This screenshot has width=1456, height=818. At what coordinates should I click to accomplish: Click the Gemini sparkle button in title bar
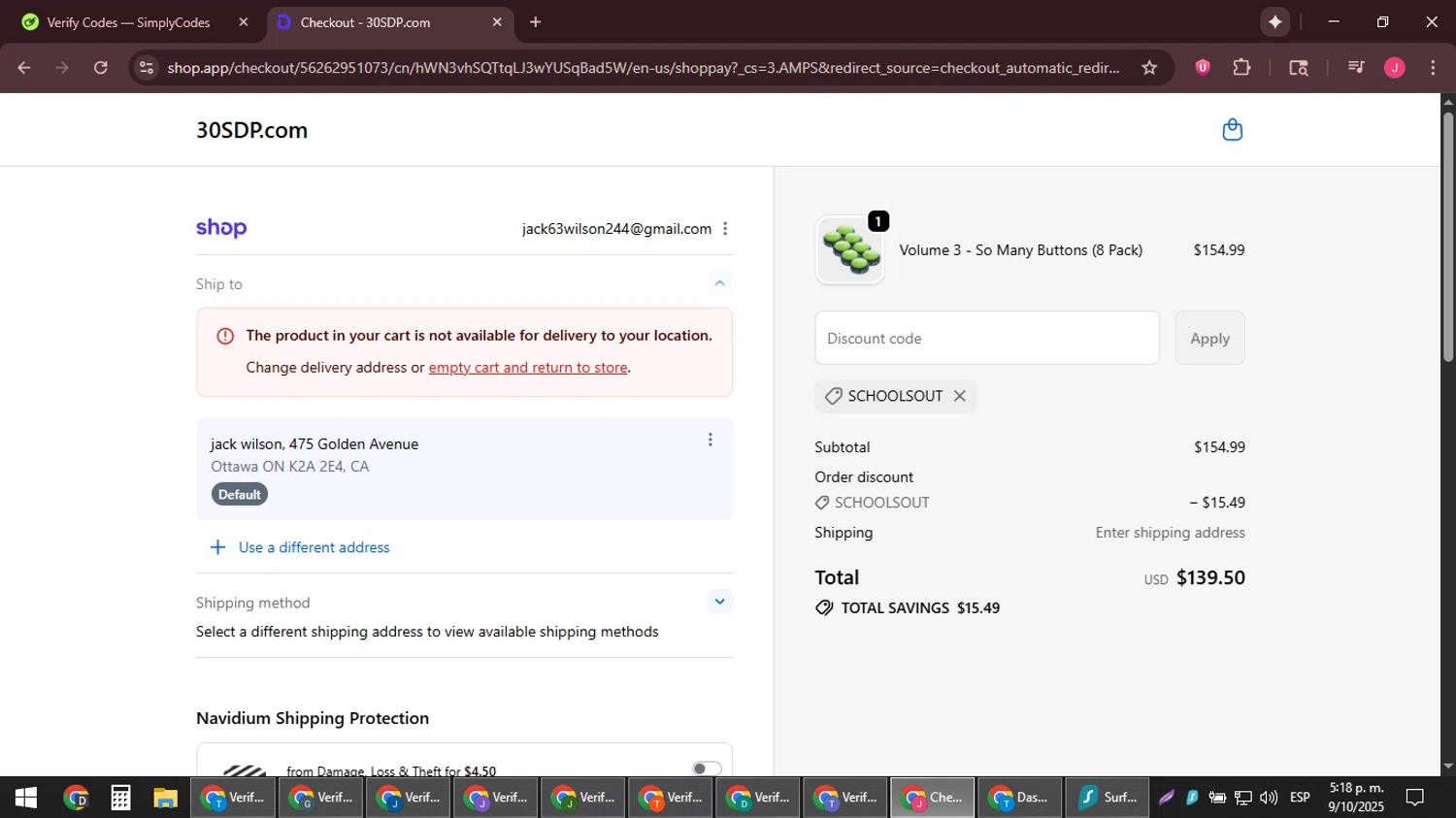click(1274, 21)
